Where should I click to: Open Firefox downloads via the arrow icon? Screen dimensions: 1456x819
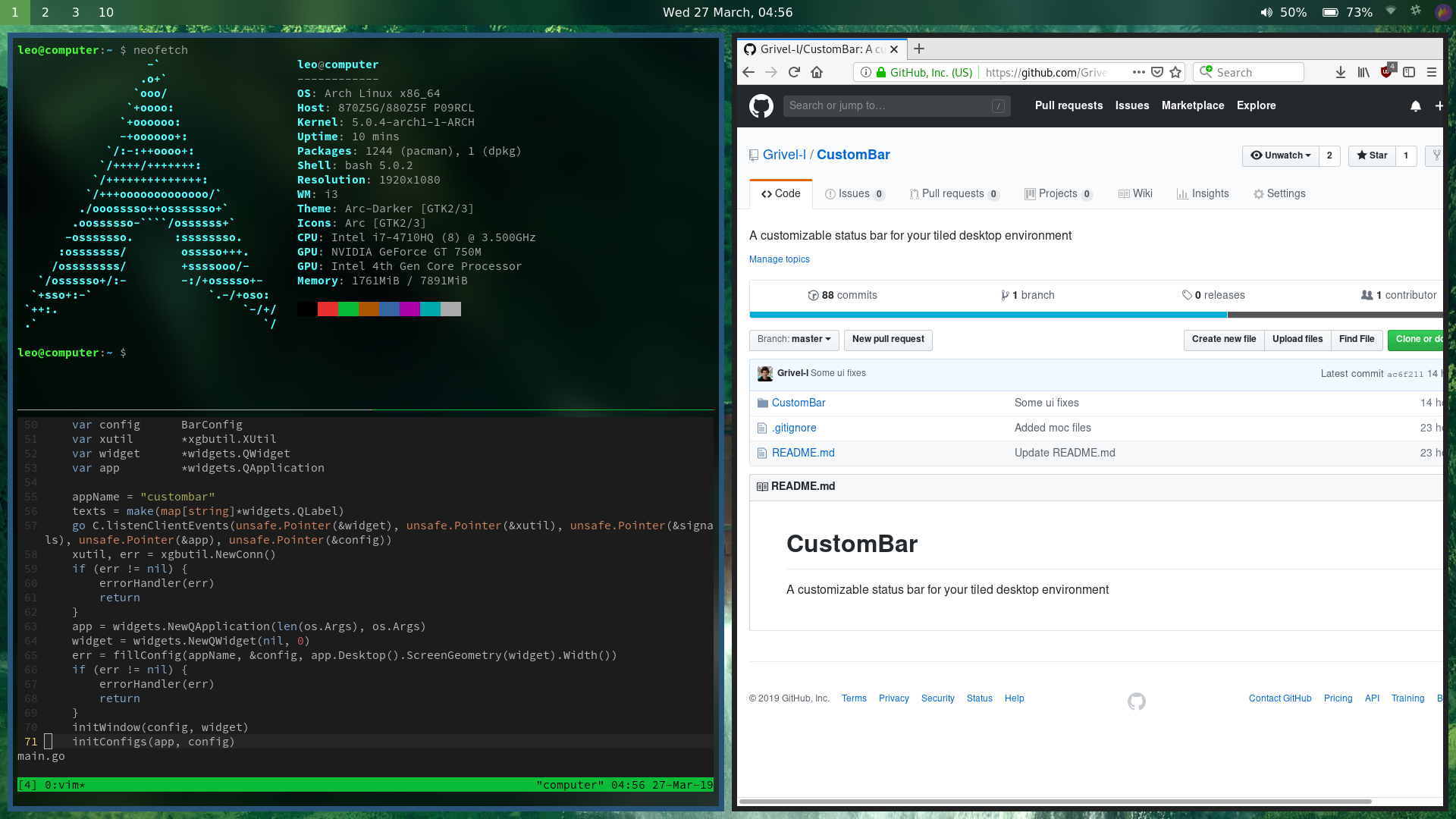1339,72
